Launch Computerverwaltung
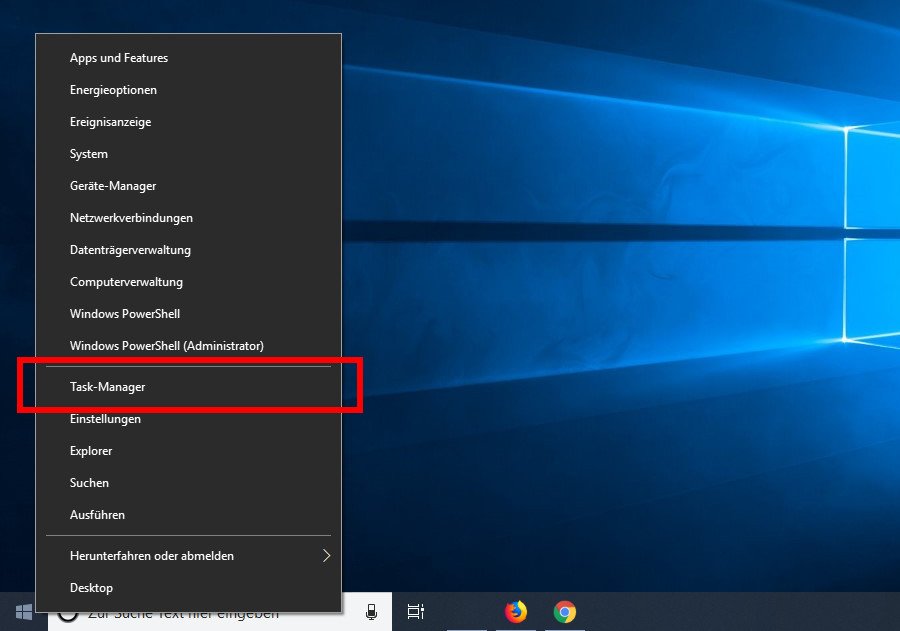Screen dimensions: 900x631 [126, 281]
